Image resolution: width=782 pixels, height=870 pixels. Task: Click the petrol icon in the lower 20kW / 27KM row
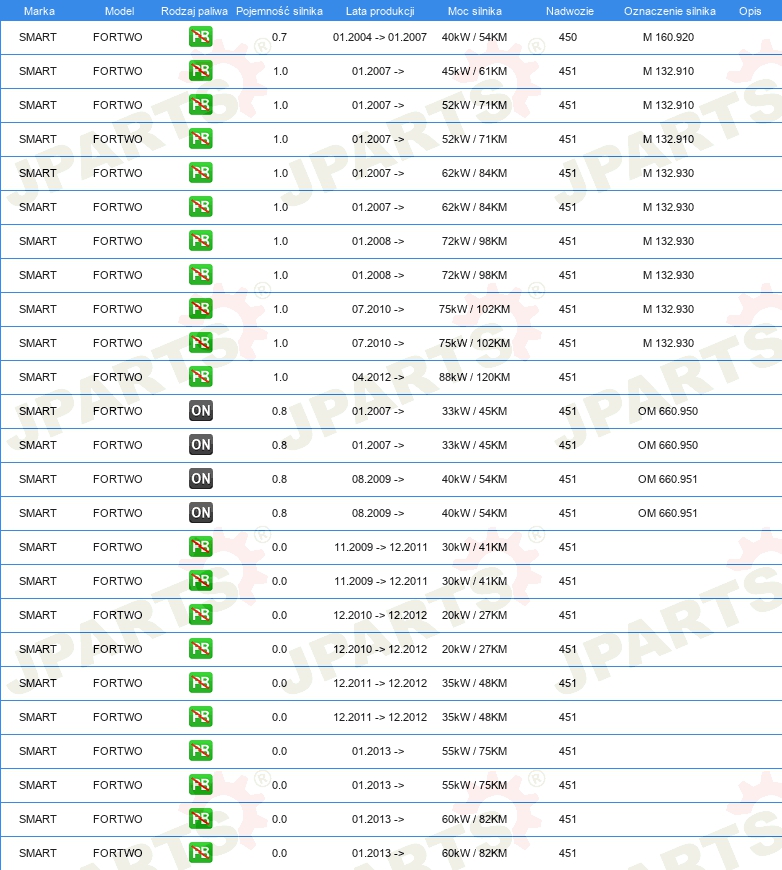click(200, 649)
